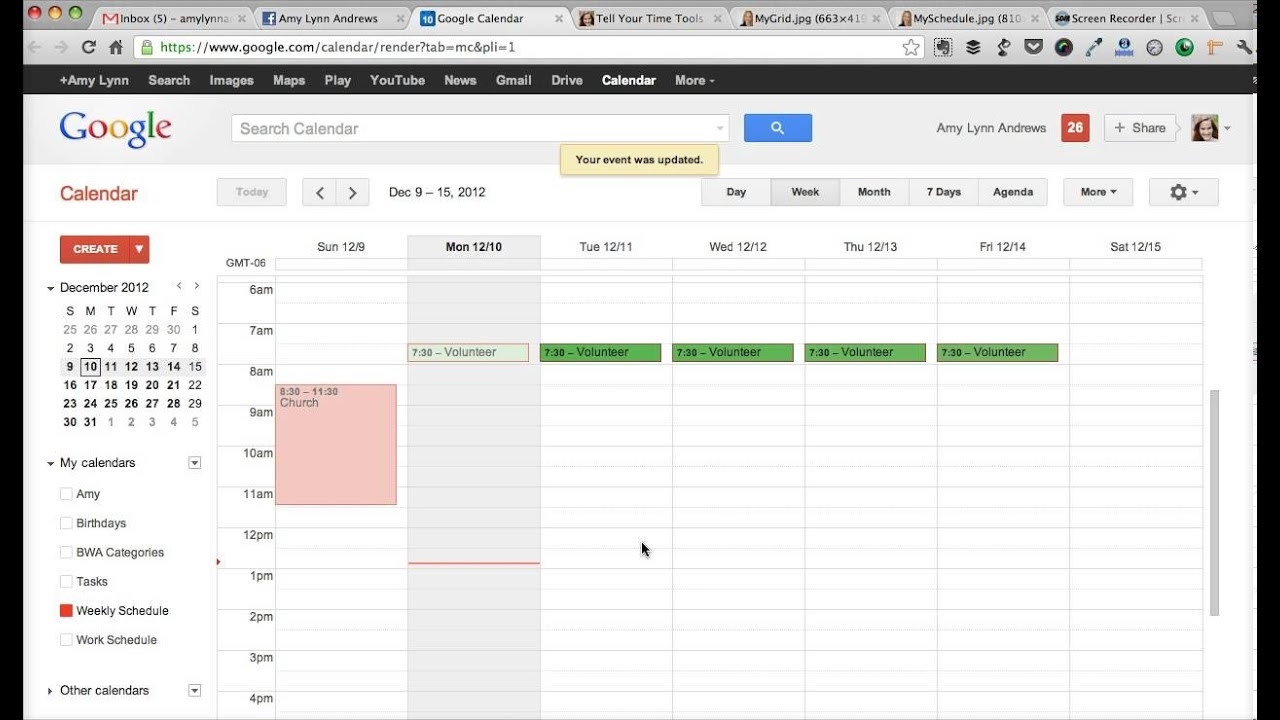The height and width of the screenshot is (720, 1280).
Task: Close the Tell Your Time Tools tab
Action: 718,19
